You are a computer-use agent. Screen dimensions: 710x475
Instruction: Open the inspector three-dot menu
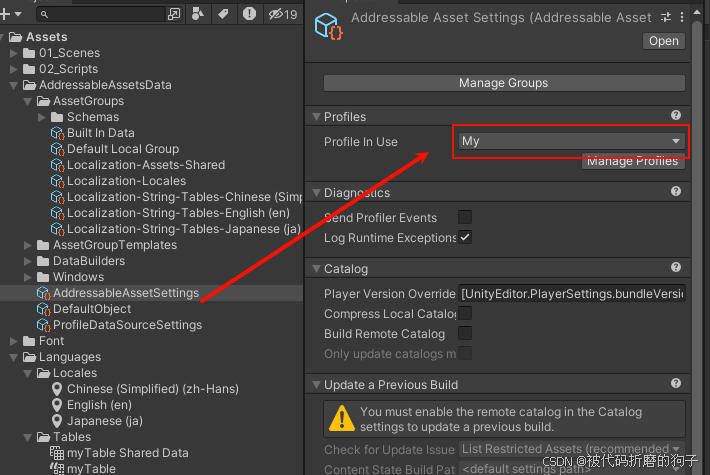[x=682, y=17]
